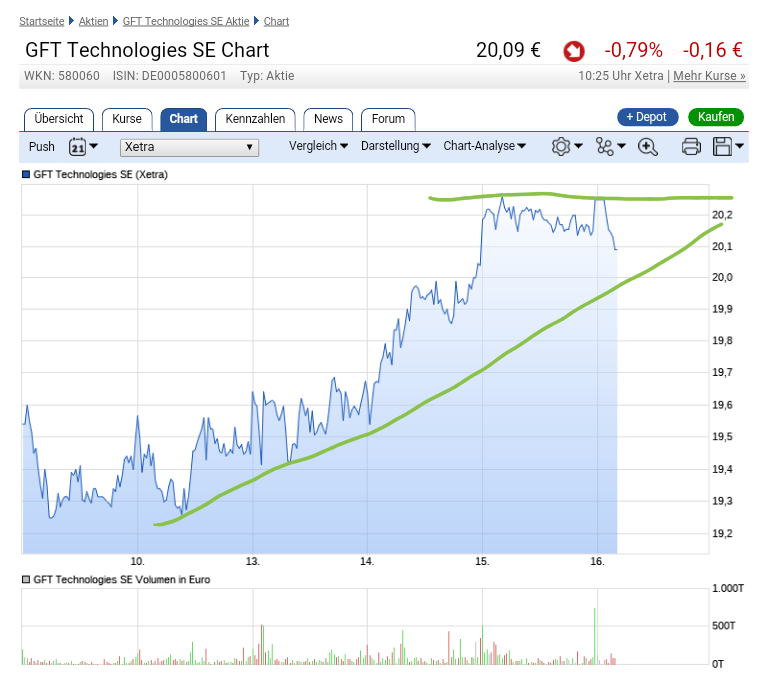768x683 pixels.
Task: Open the calendar date range icon
Action: coord(77,146)
